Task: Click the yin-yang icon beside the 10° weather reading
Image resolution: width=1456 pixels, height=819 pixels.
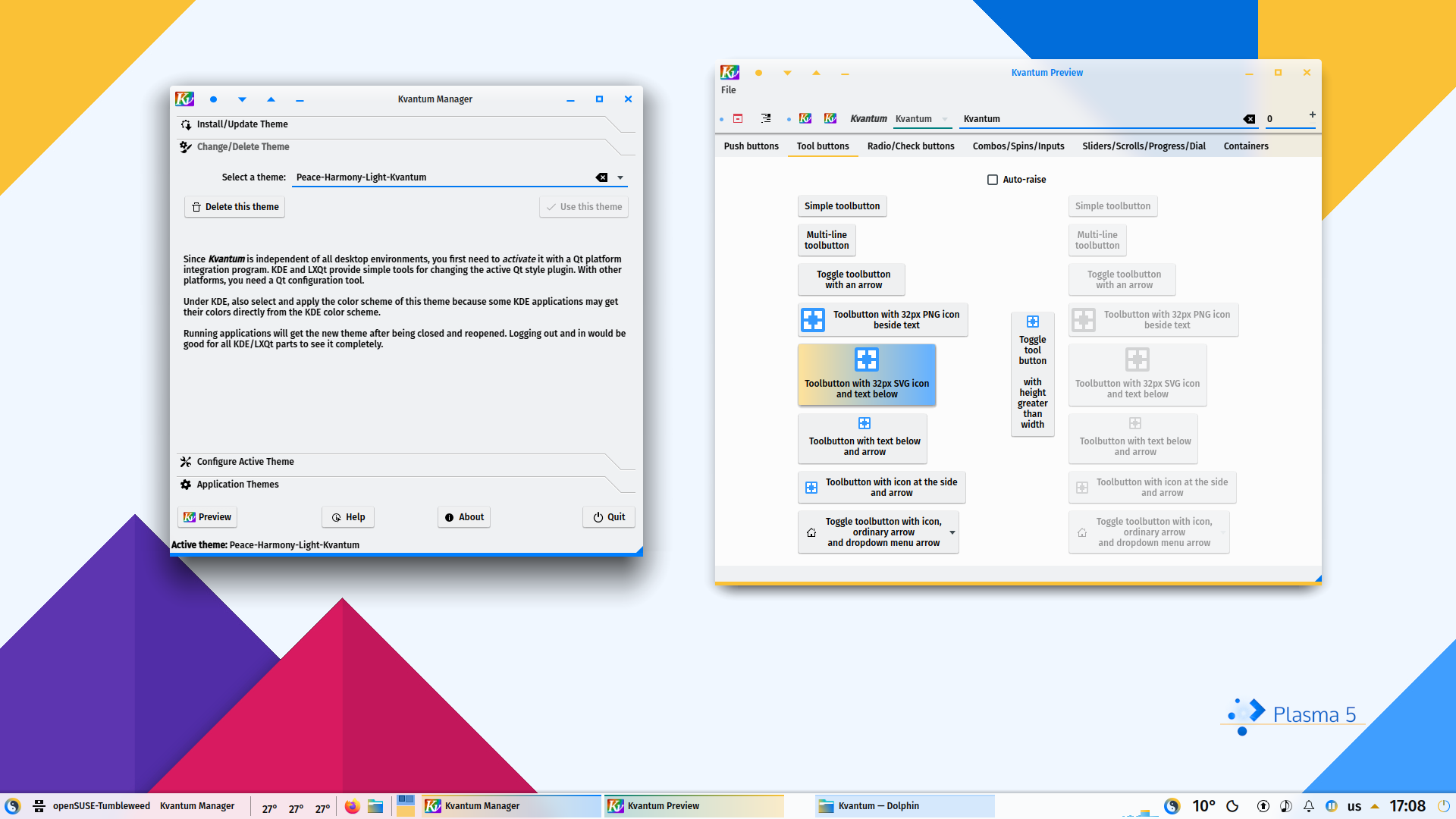Action: (x=1172, y=806)
